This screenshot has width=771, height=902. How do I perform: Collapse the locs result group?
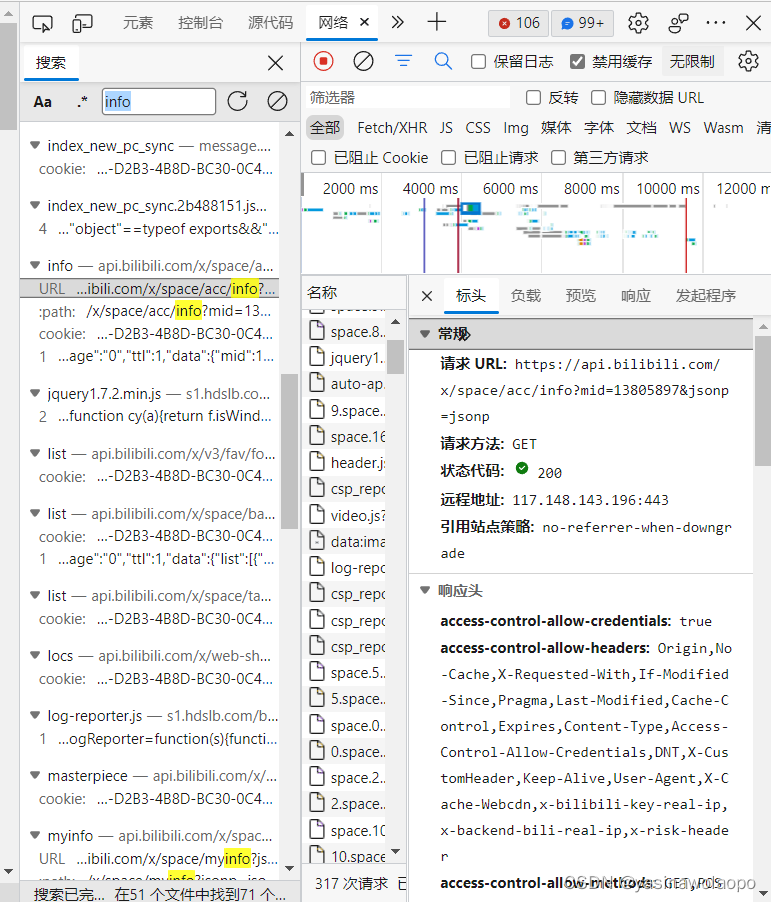[x=35, y=655]
